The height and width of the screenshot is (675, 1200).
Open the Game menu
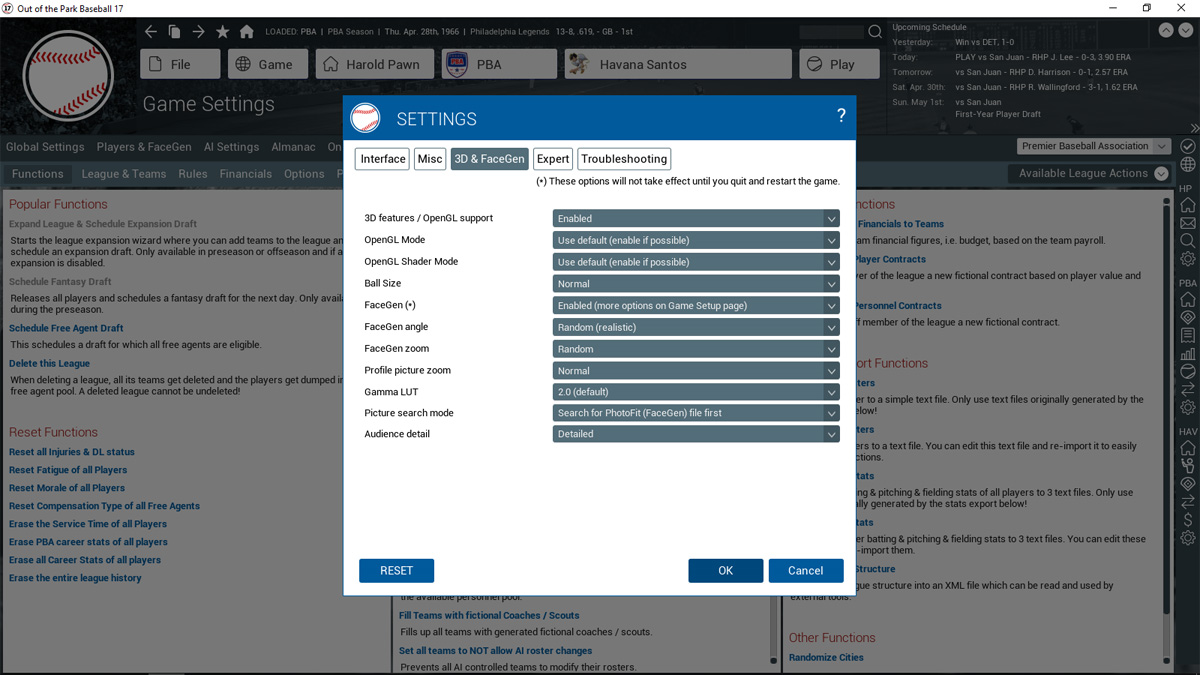tap(267, 64)
